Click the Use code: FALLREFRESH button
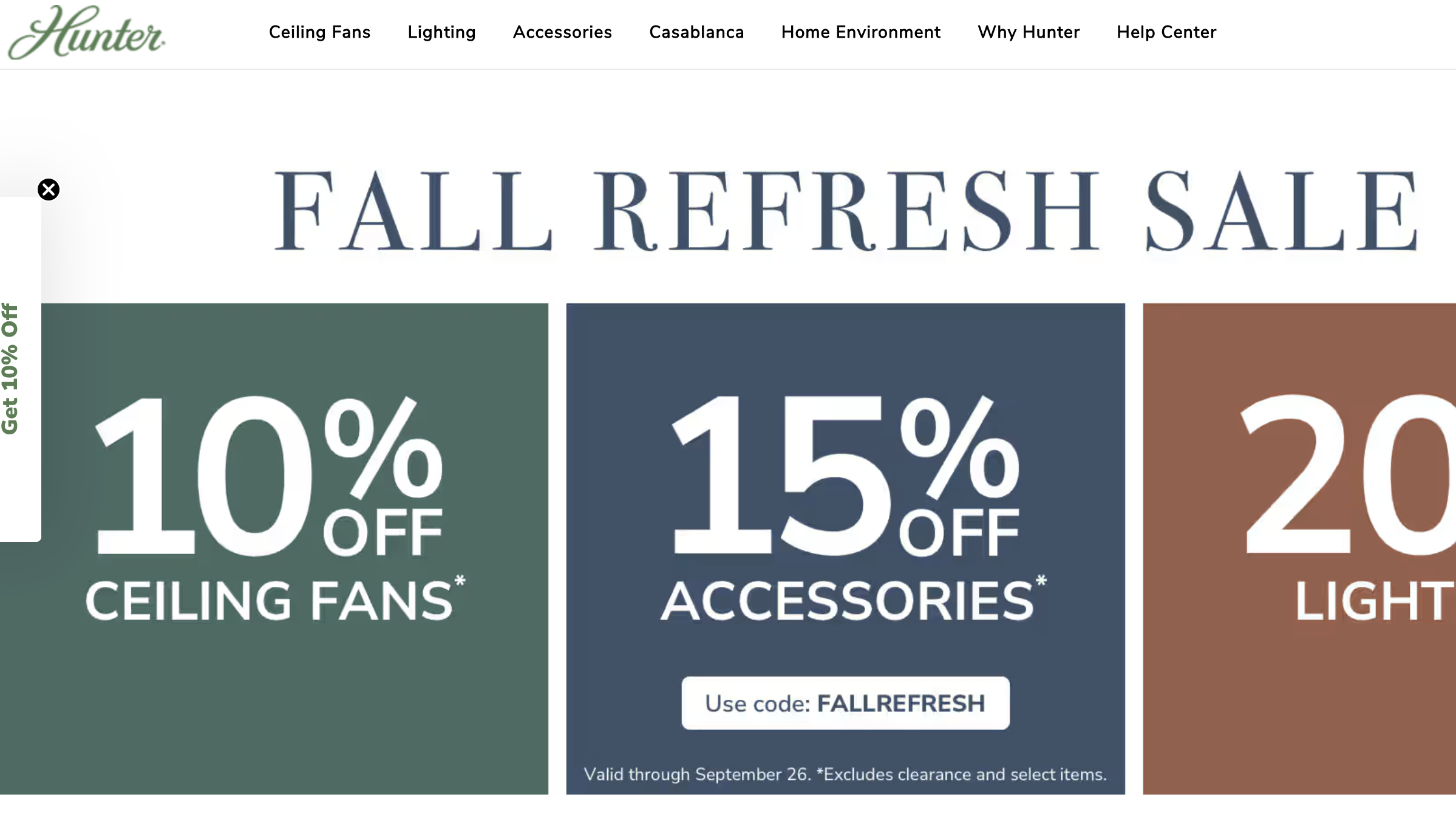This screenshot has width=1456, height=814. point(845,703)
